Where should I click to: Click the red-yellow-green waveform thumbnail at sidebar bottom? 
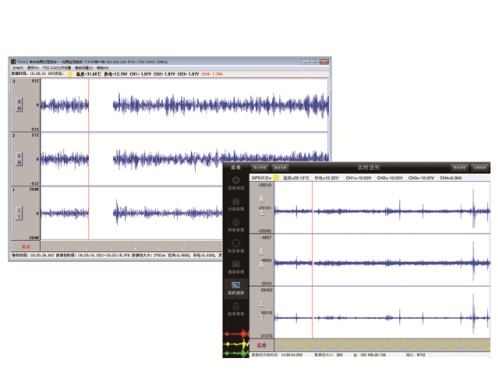click(x=236, y=343)
